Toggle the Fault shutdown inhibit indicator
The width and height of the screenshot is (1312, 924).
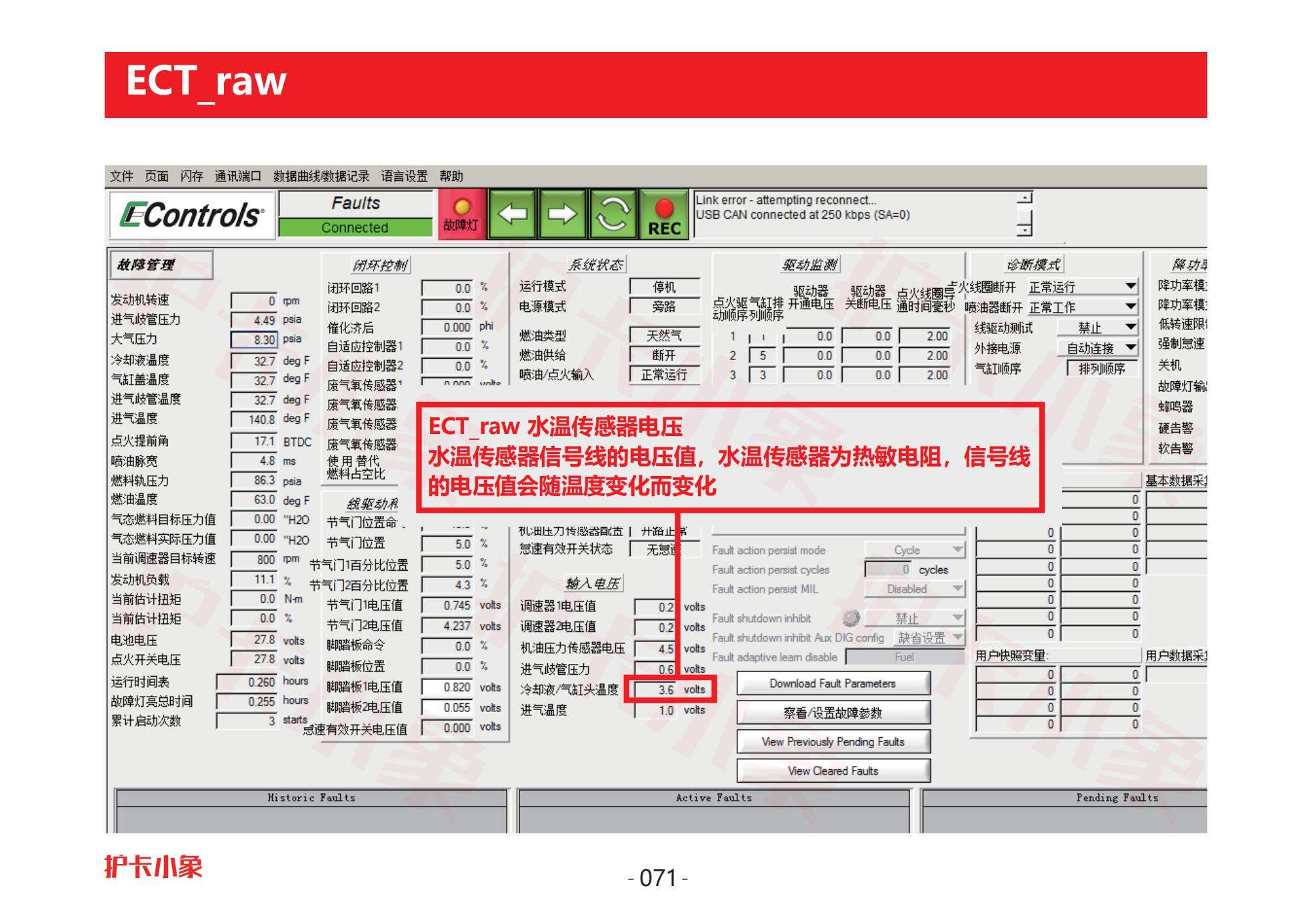point(851,617)
